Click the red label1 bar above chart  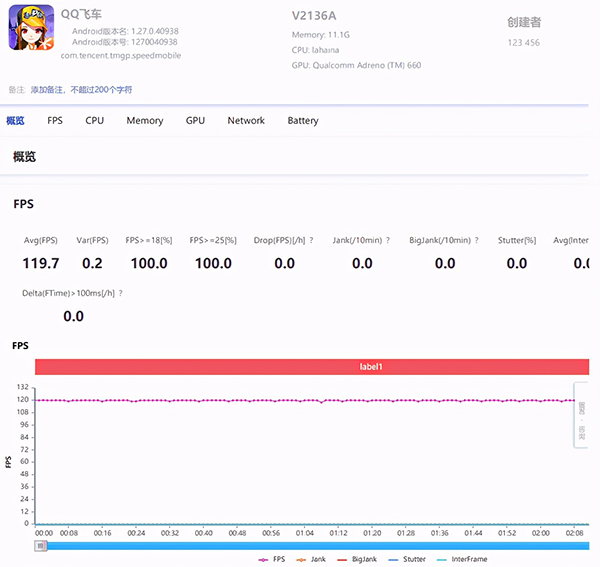[x=311, y=367]
